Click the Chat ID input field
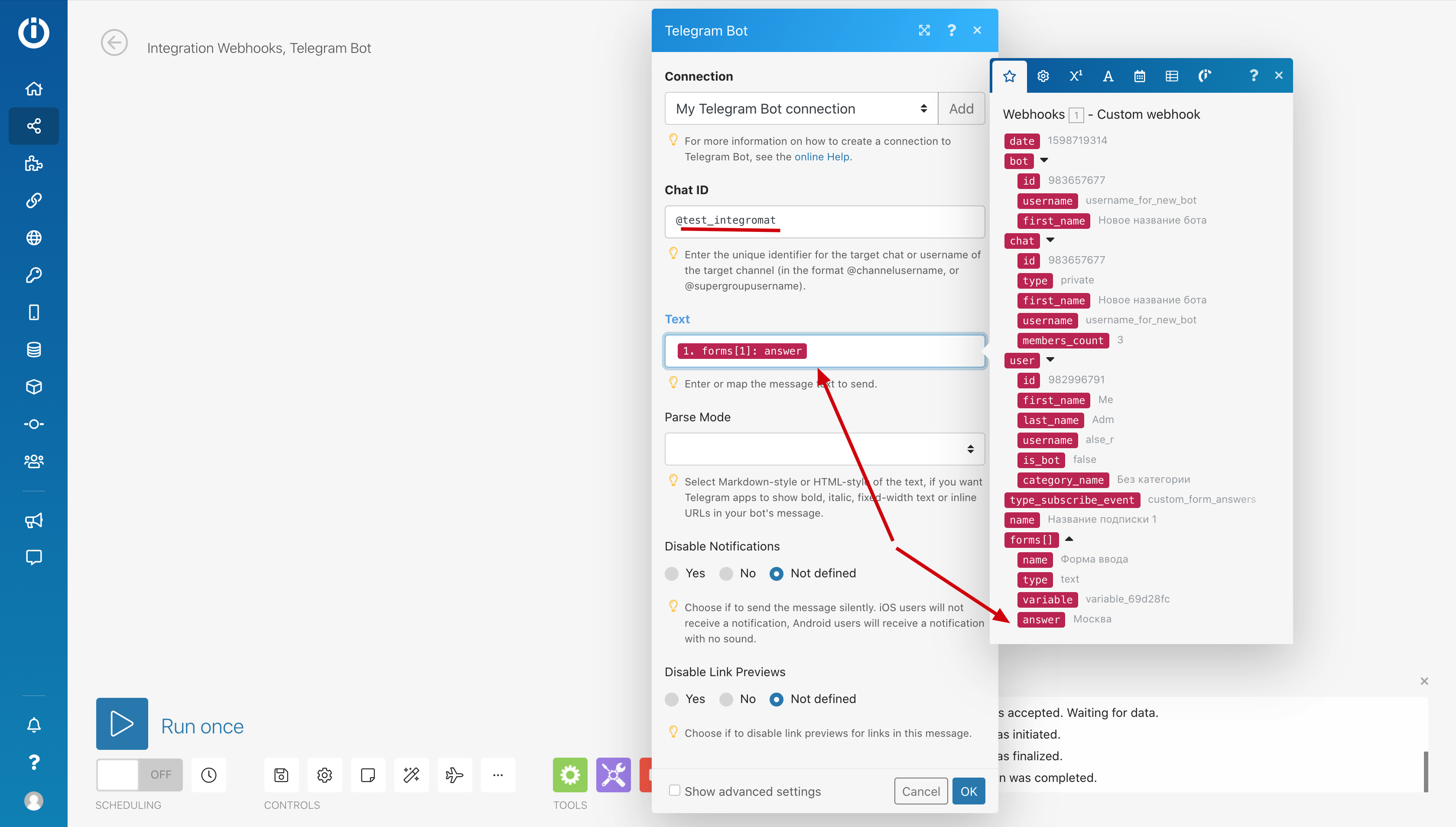The height and width of the screenshot is (827, 1456). (825, 222)
